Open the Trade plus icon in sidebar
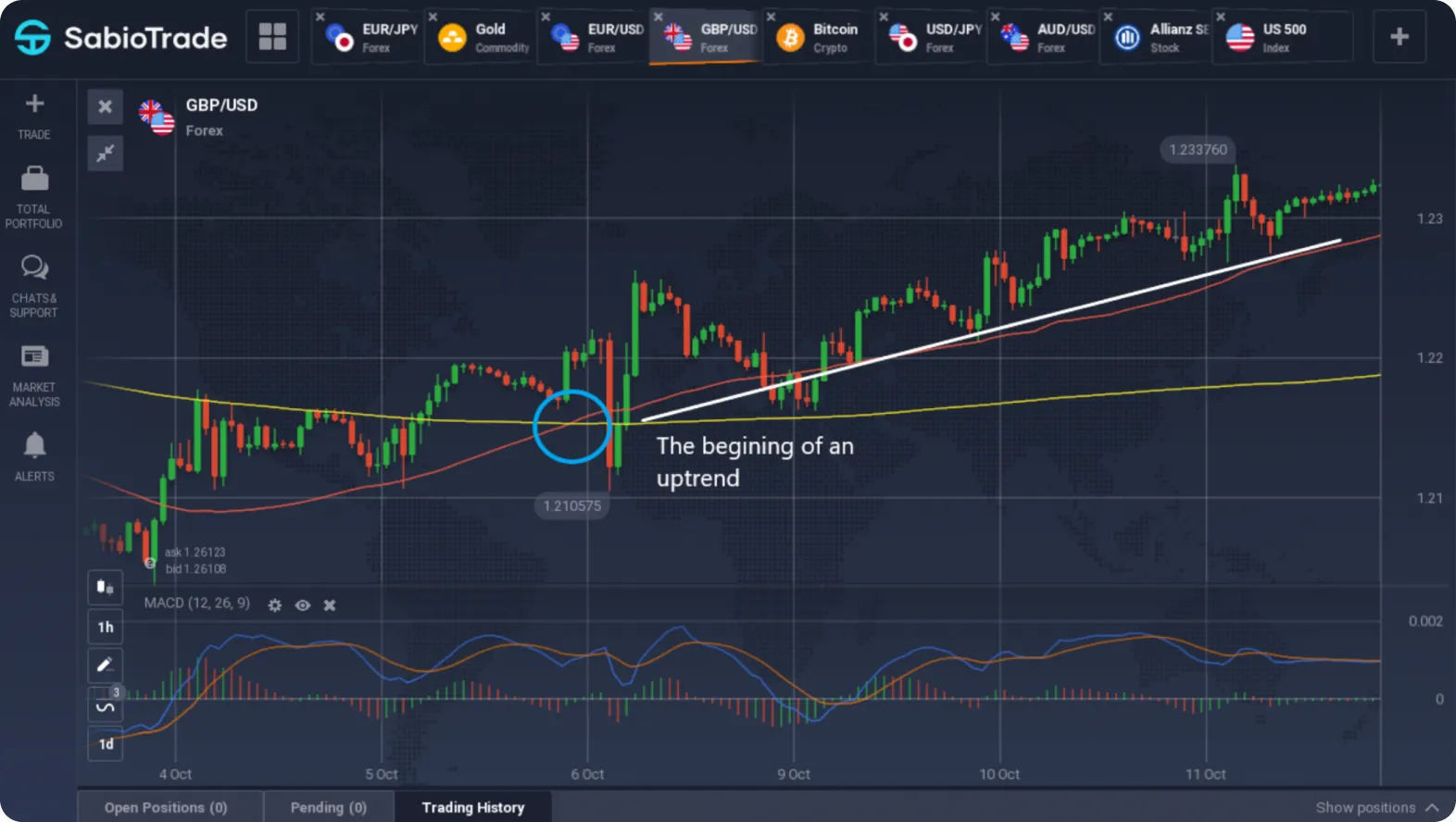 pos(34,104)
